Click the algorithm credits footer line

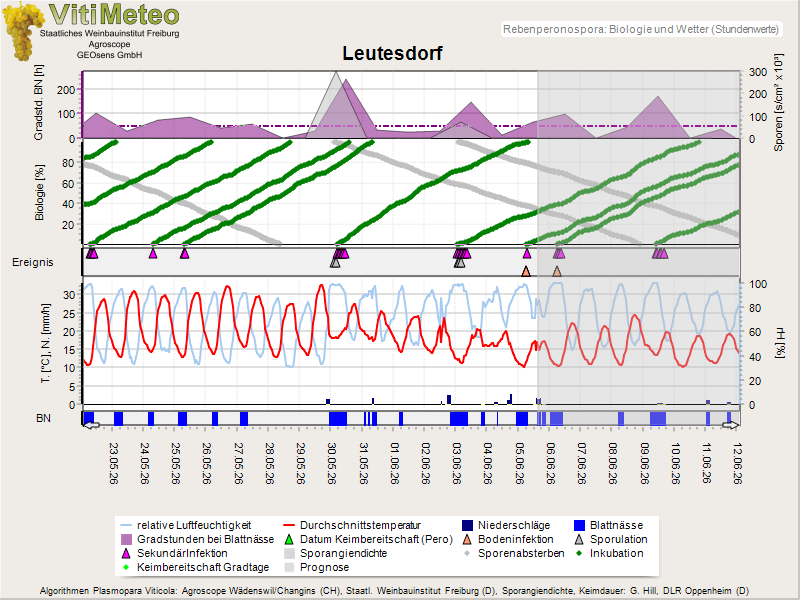click(x=394, y=591)
